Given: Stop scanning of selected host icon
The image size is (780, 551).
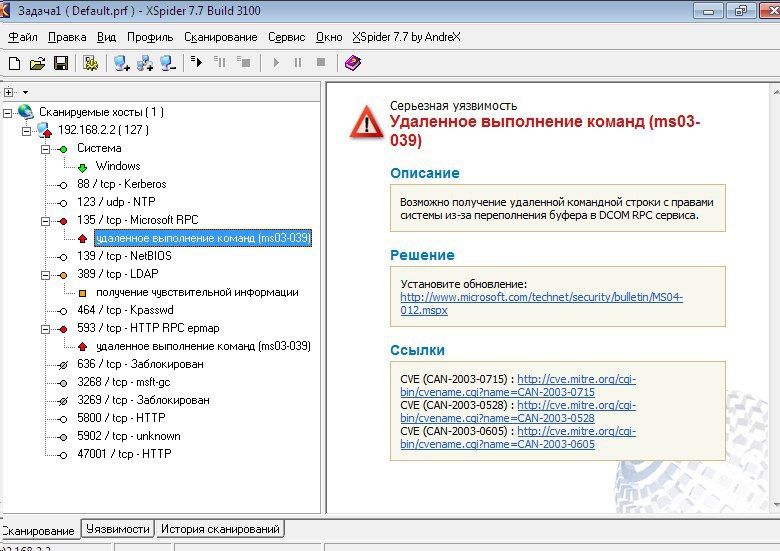Looking at the screenshot, I should 243,62.
